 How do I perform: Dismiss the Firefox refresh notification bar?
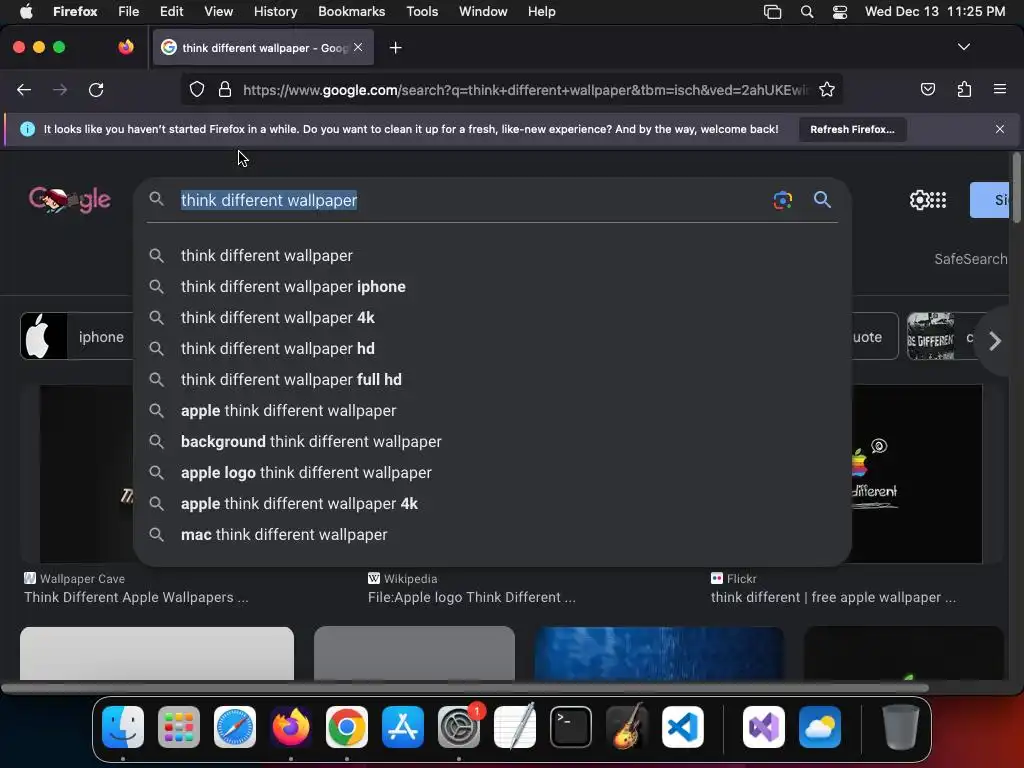point(999,129)
